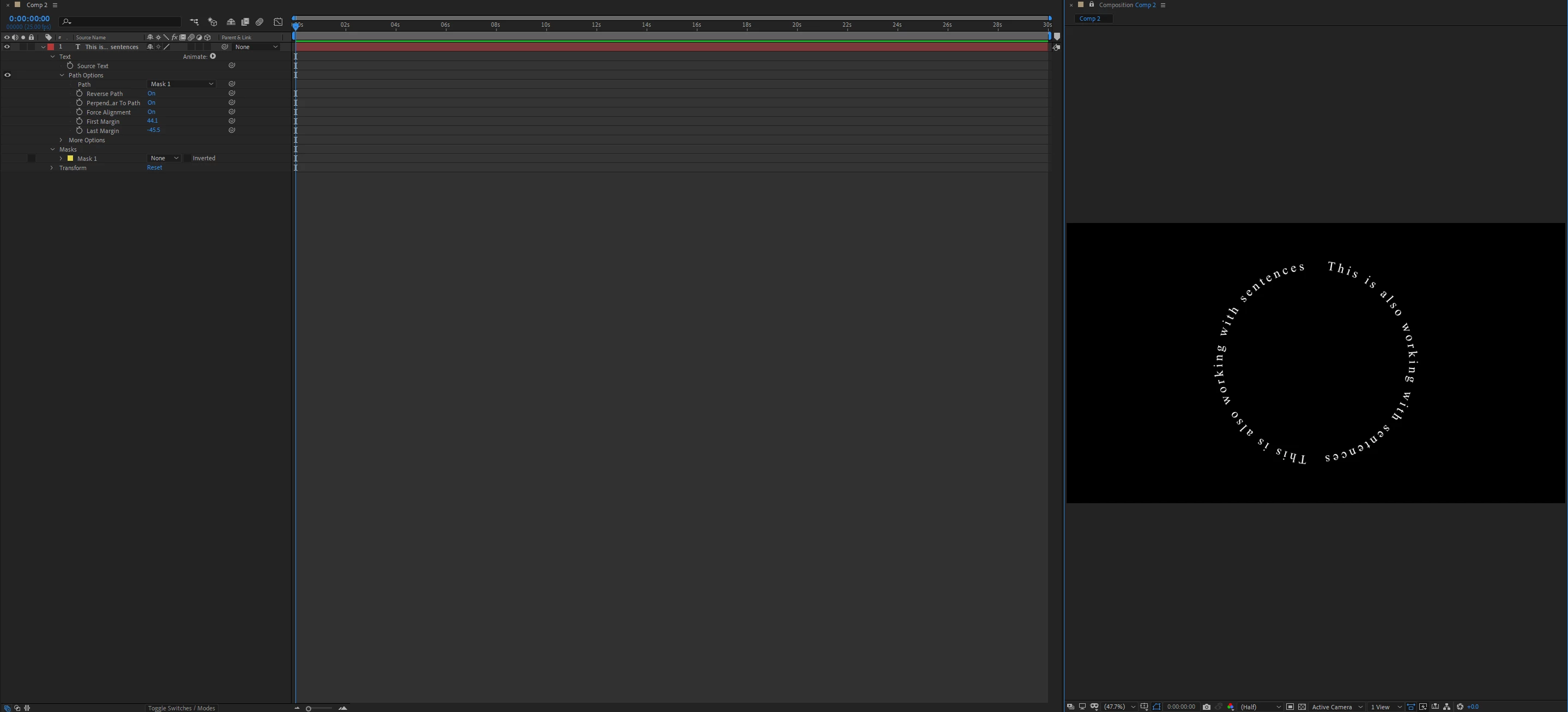Click the Show Channel RGB color icon
Image resolution: width=1568 pixels, height=712 pixels.
1231,707
